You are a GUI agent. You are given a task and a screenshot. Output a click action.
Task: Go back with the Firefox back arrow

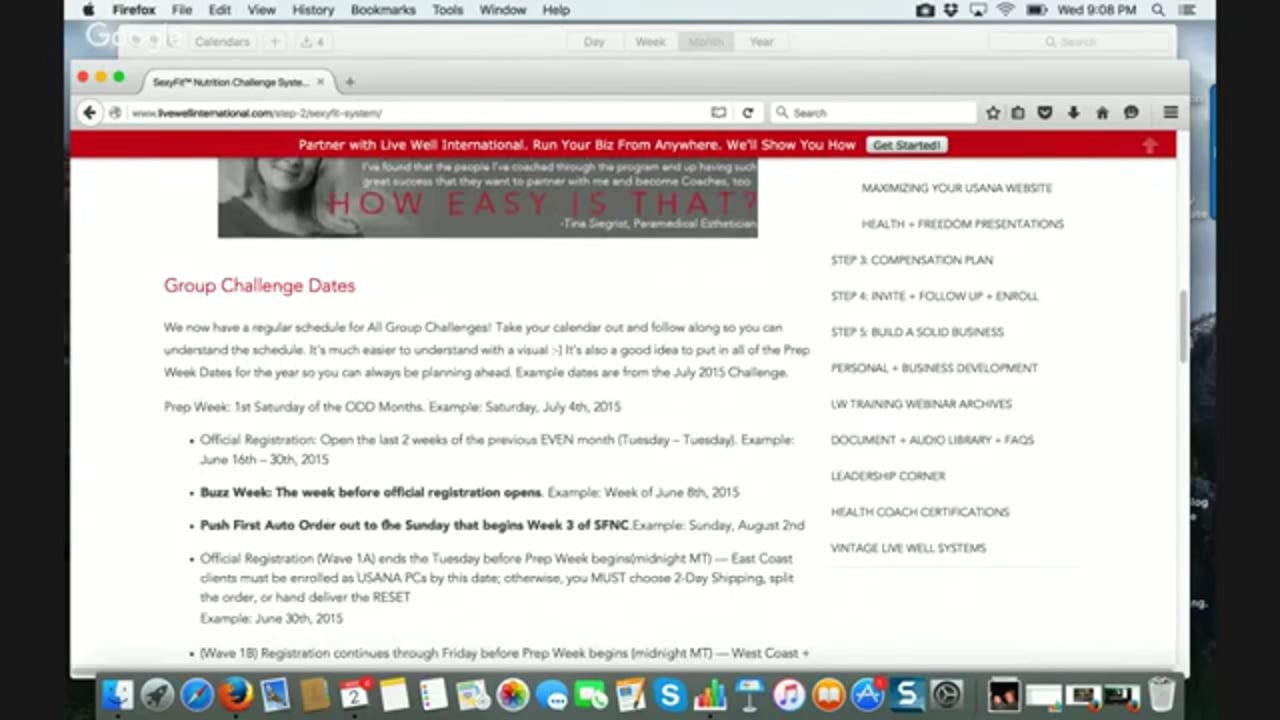90,113
